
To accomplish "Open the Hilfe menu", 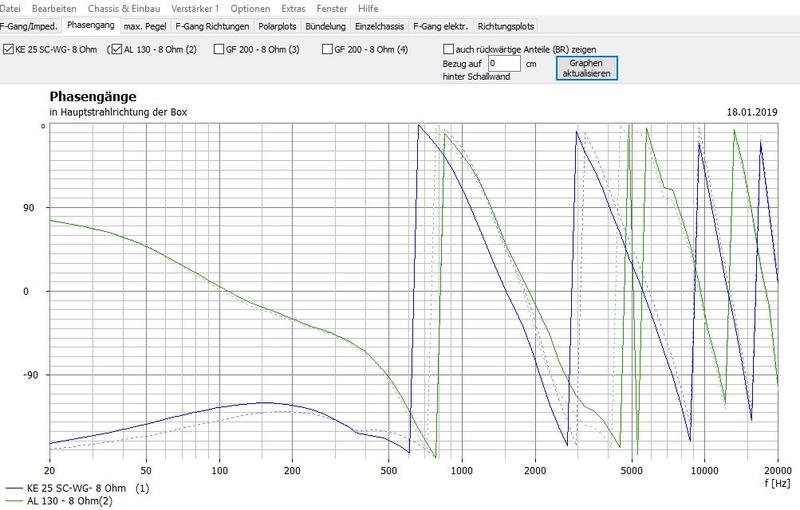I will 368,8.
